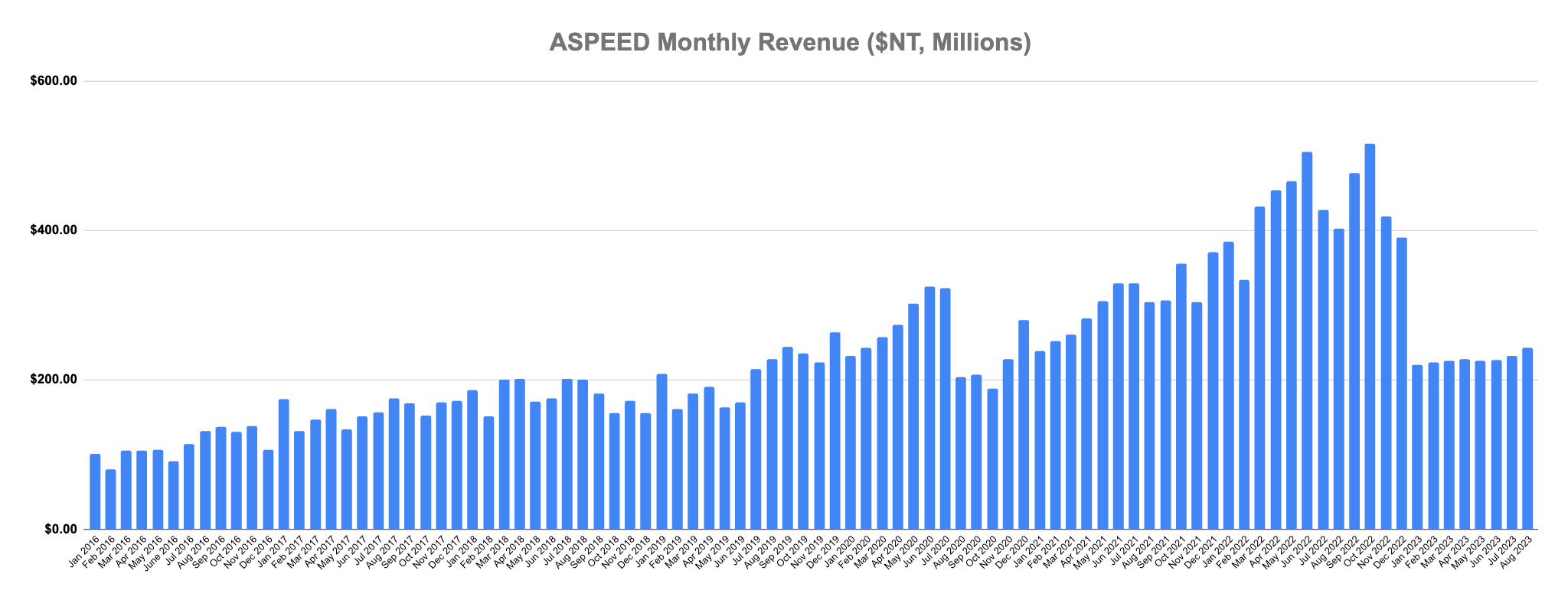The height and width of the screenshot is (600, 1568).
Task: Click the Feb 2016 revenue bar
Action: pos(110,499)
